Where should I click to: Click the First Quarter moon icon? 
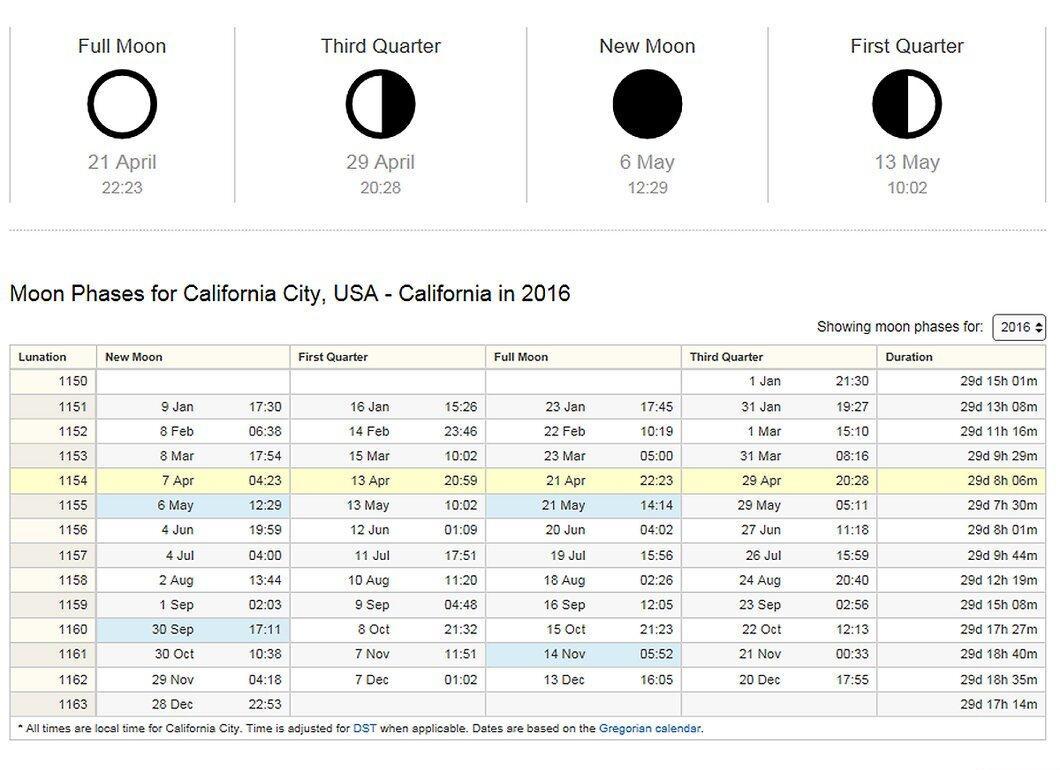(907, 104)
